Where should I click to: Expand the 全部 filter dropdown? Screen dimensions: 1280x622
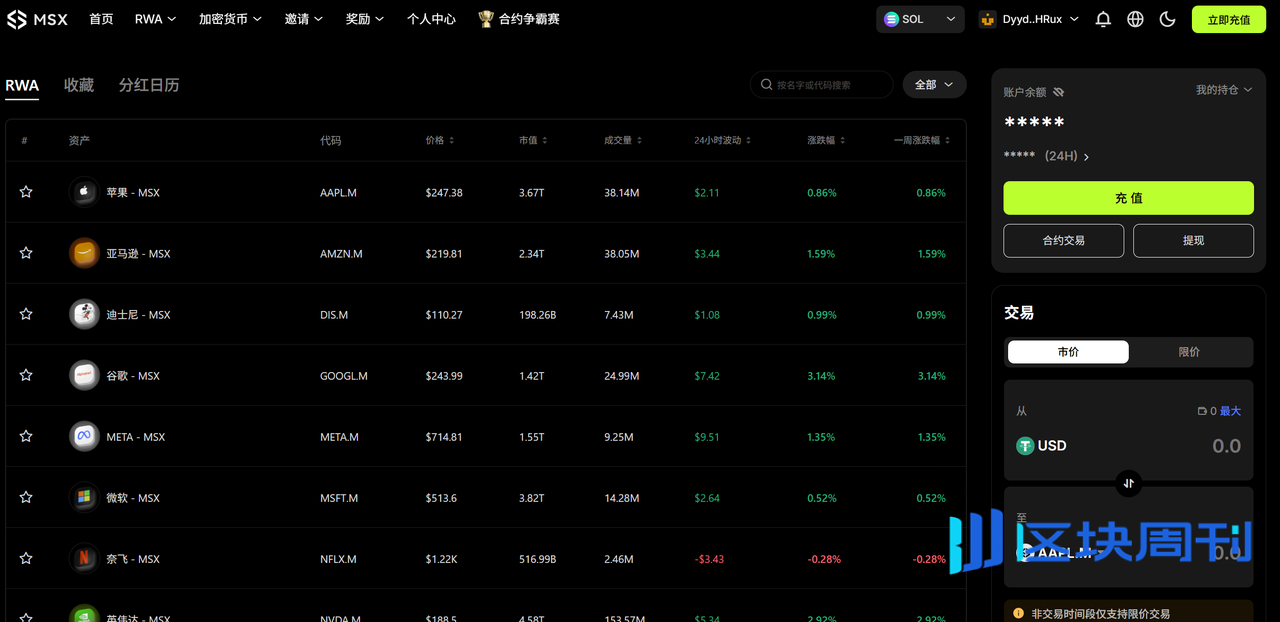934,85
